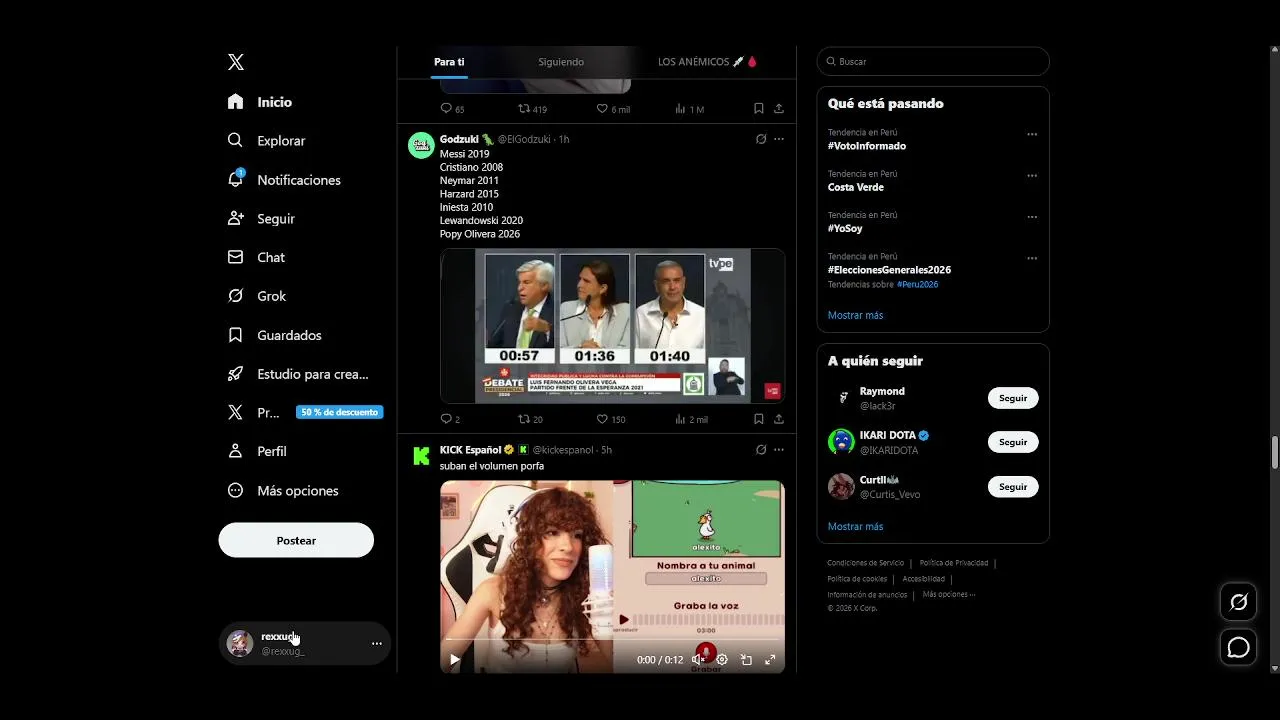1280x720 pixels.
Task: View Godzuki post analytics 2 mil
Action: [691, 419]
